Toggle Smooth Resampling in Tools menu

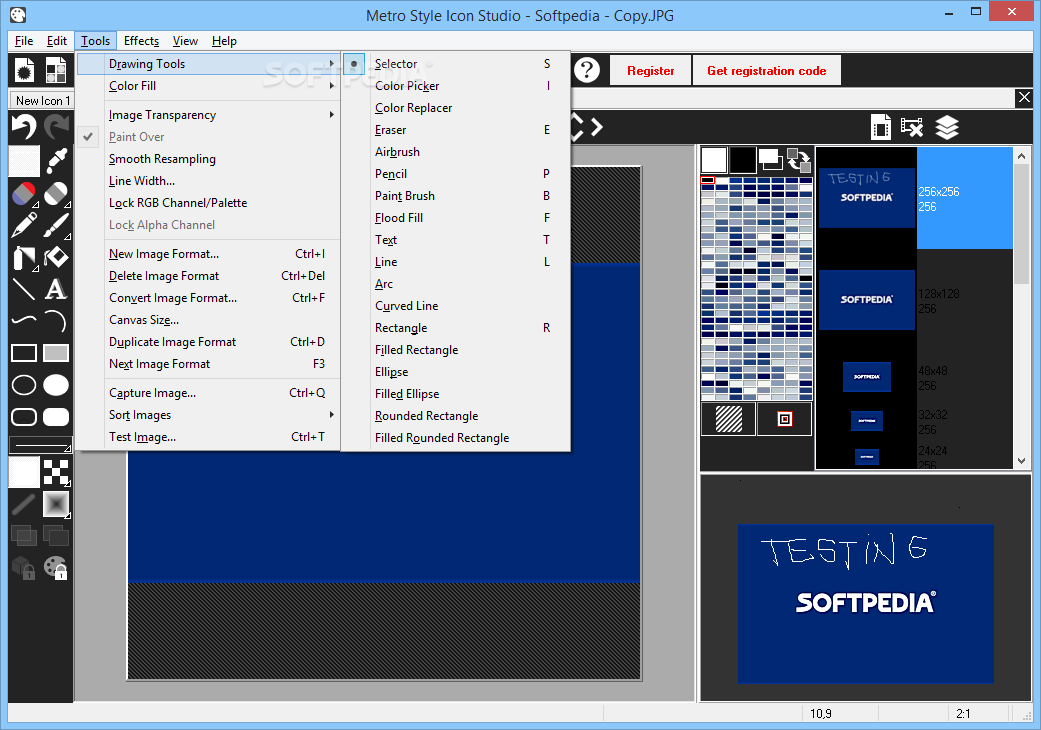(208, 159)
